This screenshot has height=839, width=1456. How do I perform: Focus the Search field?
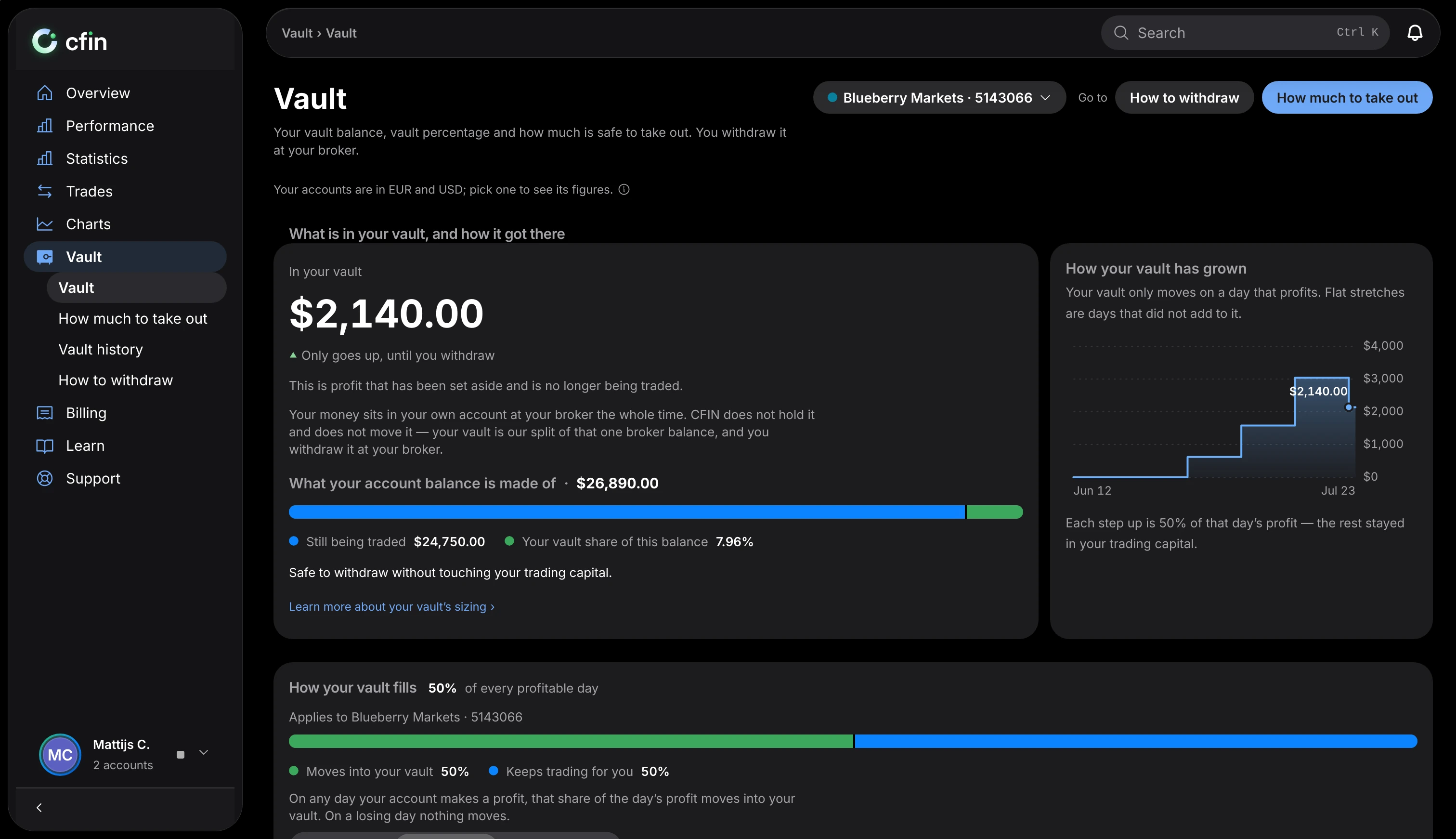pyautogui.click(x=1245, y=33)
